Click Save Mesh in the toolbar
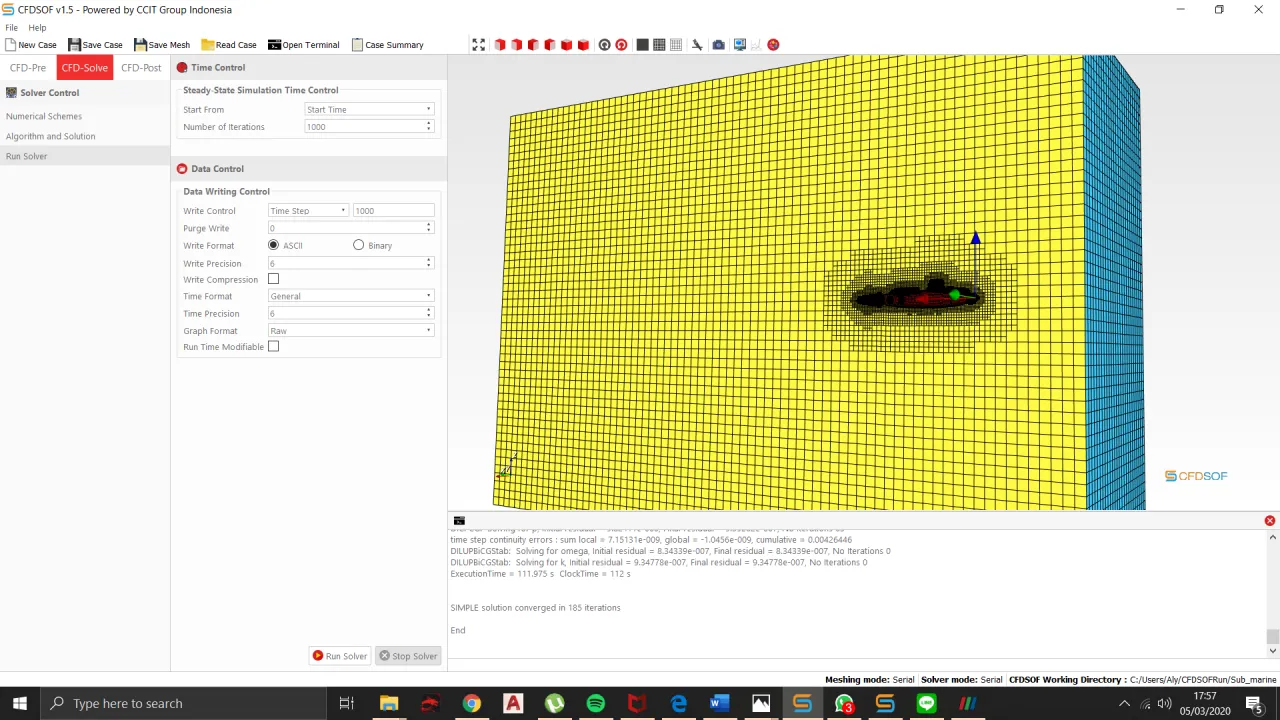This screenshot has width=1280, height=720. [162, 45]
